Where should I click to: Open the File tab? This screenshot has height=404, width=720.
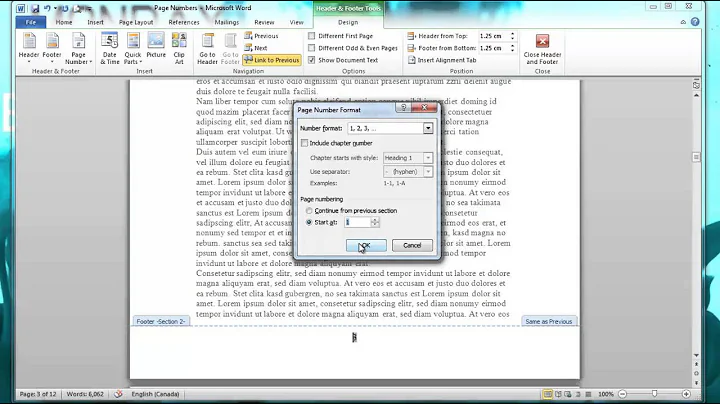coord(30,22)
